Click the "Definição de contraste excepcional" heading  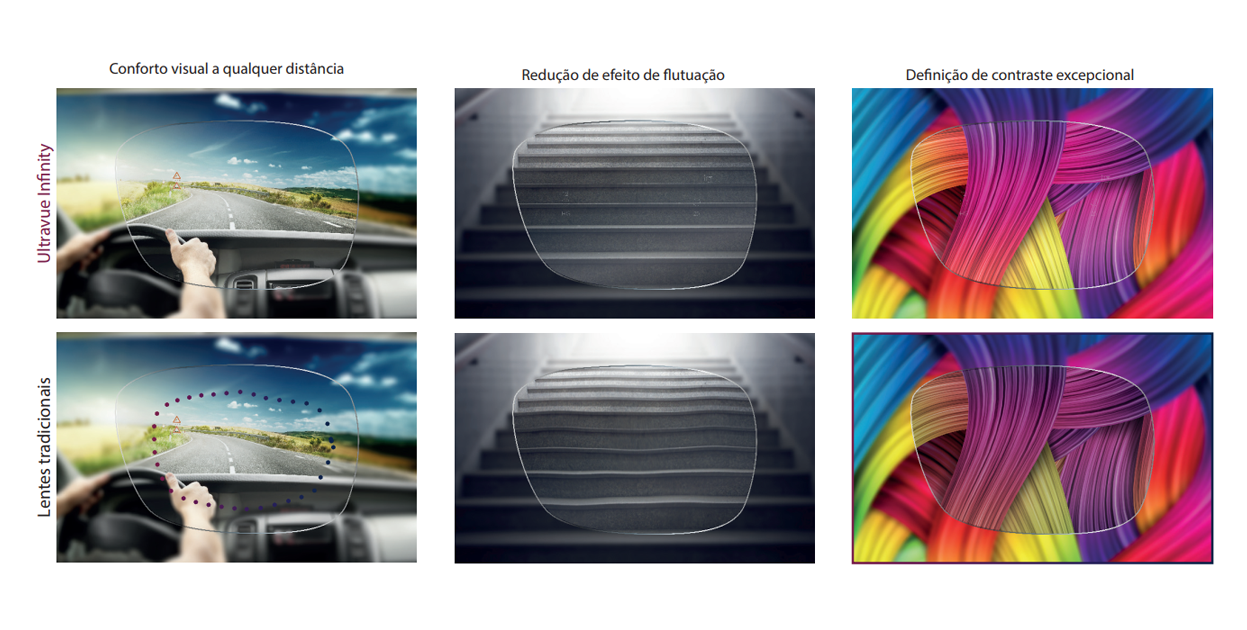[x=1019, y=75]
